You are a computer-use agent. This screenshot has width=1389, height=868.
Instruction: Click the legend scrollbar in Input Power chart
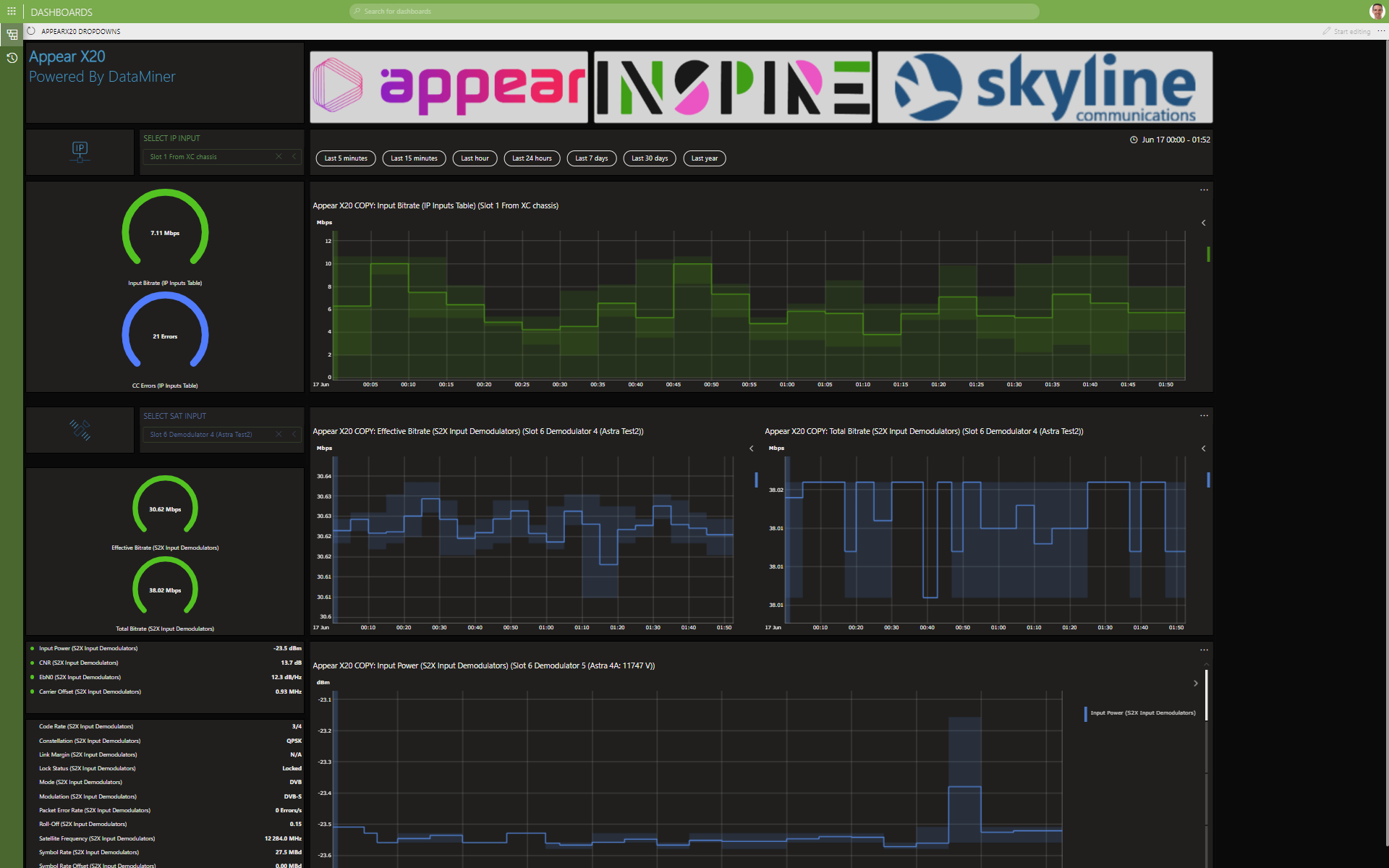click(1206, 694)
